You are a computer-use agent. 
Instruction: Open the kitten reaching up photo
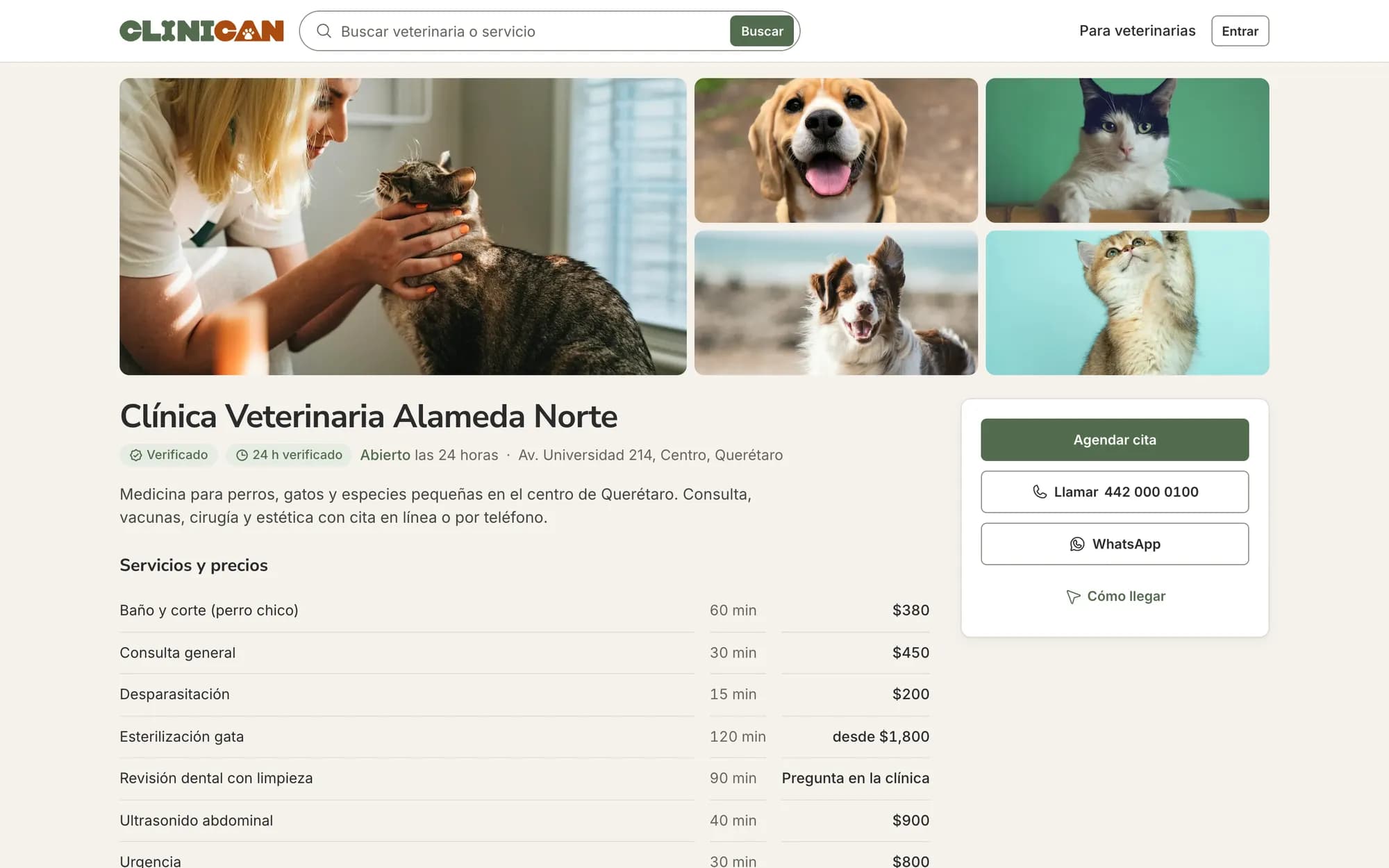(x=1127, y=303)
